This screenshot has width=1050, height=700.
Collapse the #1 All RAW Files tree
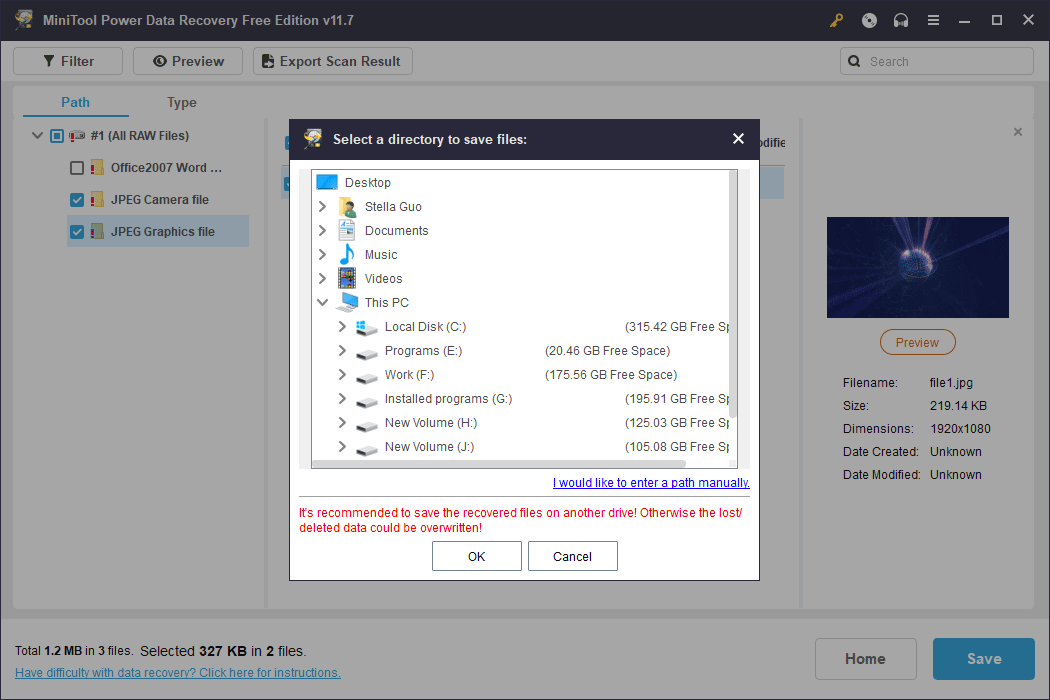click(38, 136)
